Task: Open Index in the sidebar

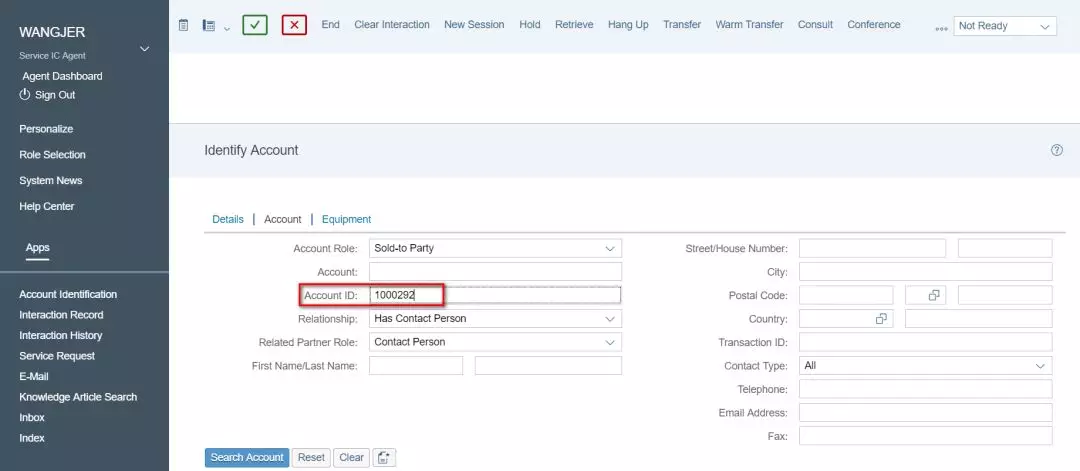Action: pos(32,438)
